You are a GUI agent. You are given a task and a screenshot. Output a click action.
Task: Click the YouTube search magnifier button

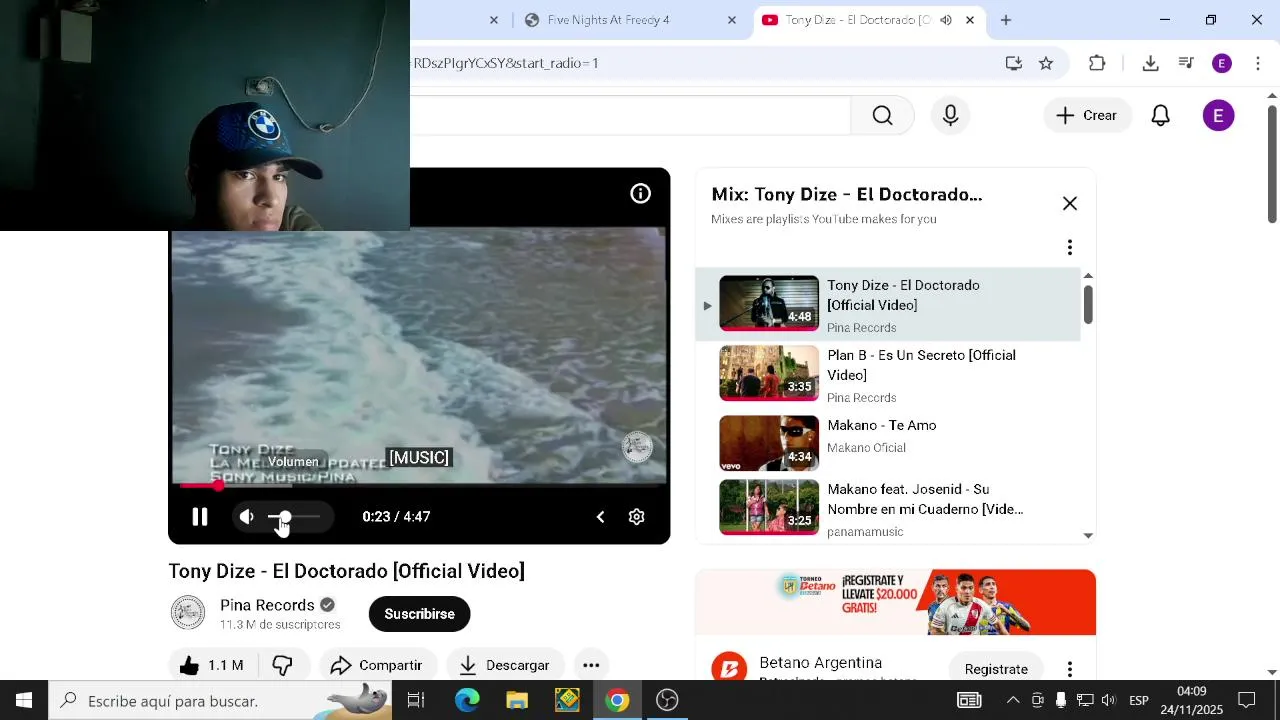(x=882, y=116)
